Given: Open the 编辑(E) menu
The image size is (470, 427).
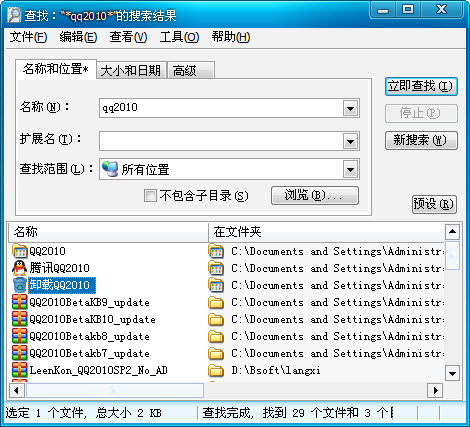Looking at the screenshot, I should pos(78,37).
